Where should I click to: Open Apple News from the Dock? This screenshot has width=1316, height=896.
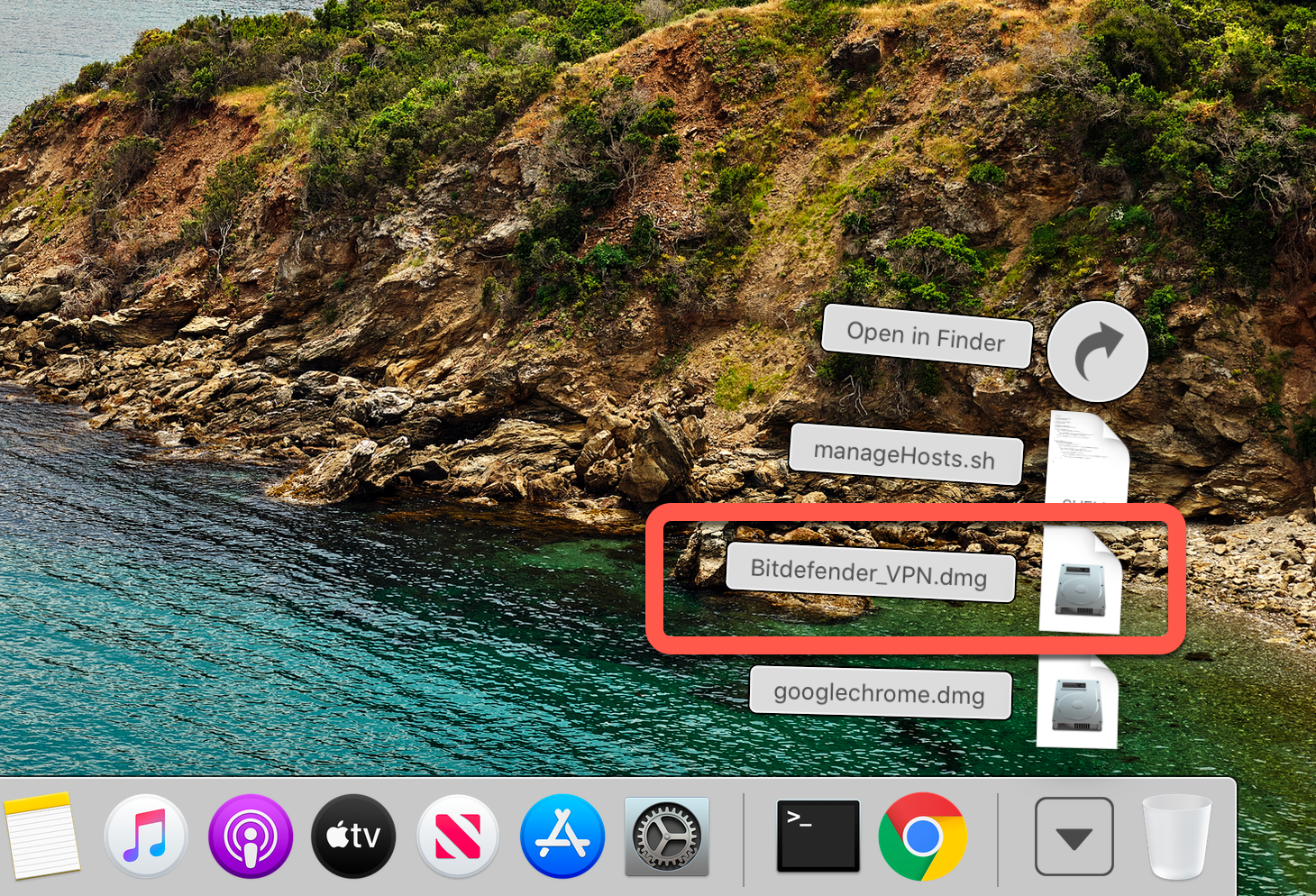458,837
